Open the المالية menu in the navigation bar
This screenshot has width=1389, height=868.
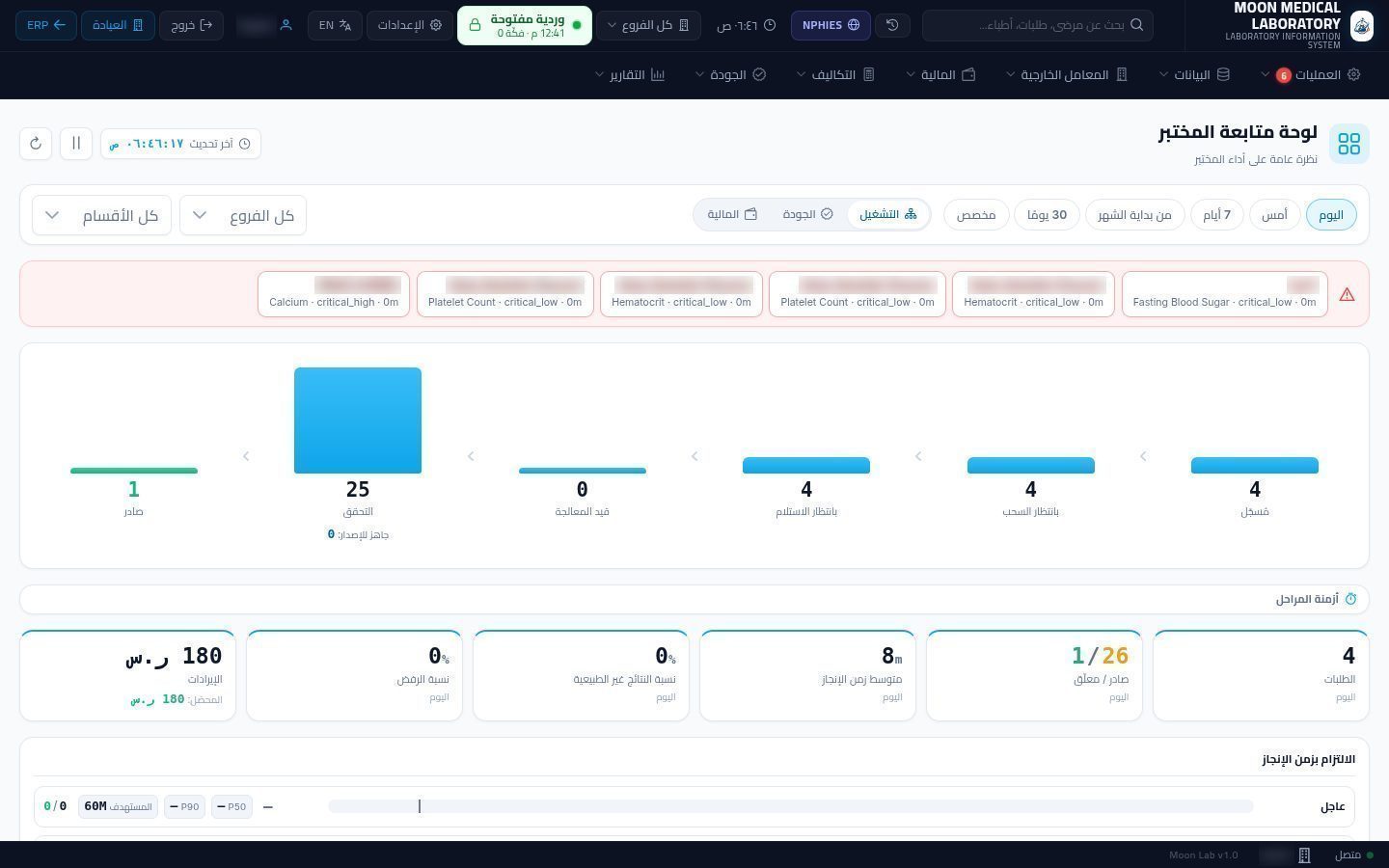tap(941, 75)
